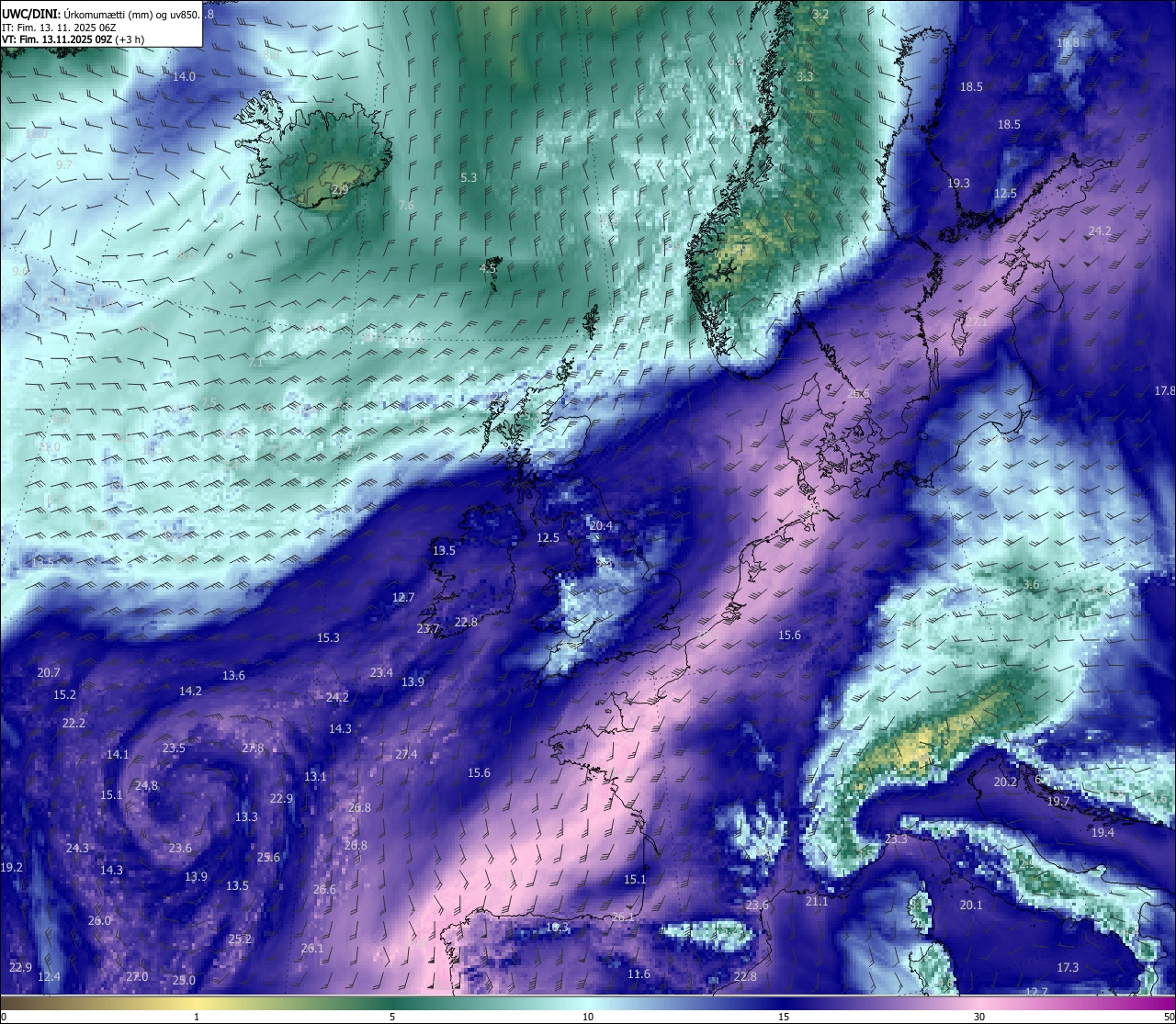The width and height of the screenshot is (1176, 1024).
Task: Click the 14.1 value on the map
Action: coord(118,755)
